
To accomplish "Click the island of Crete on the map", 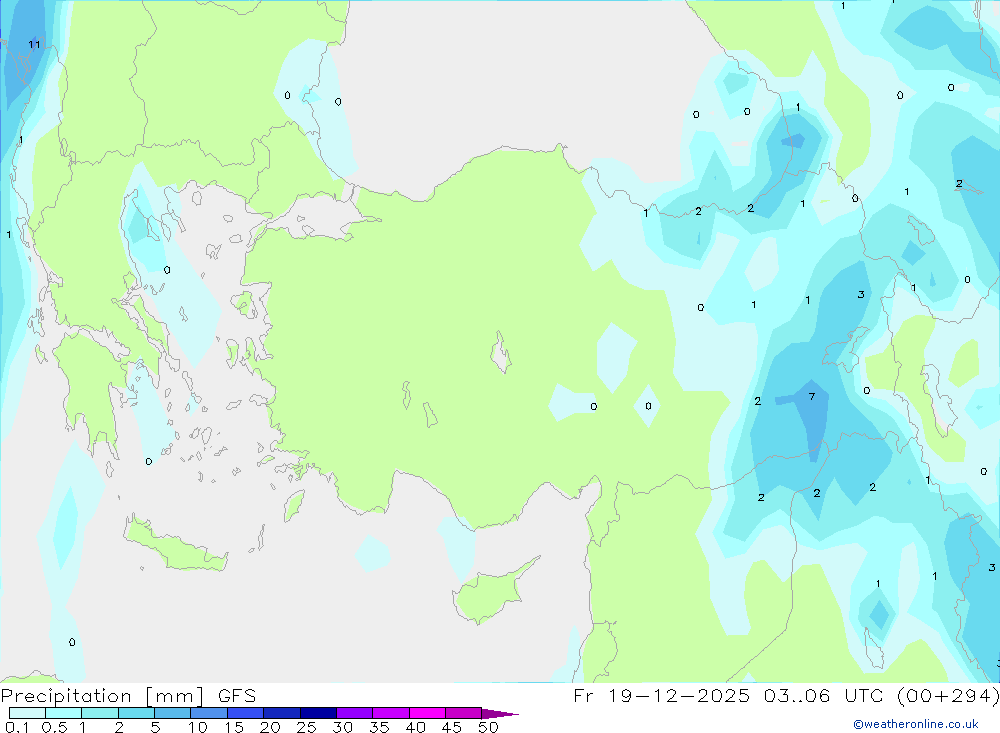I will (x=175, y=545).
